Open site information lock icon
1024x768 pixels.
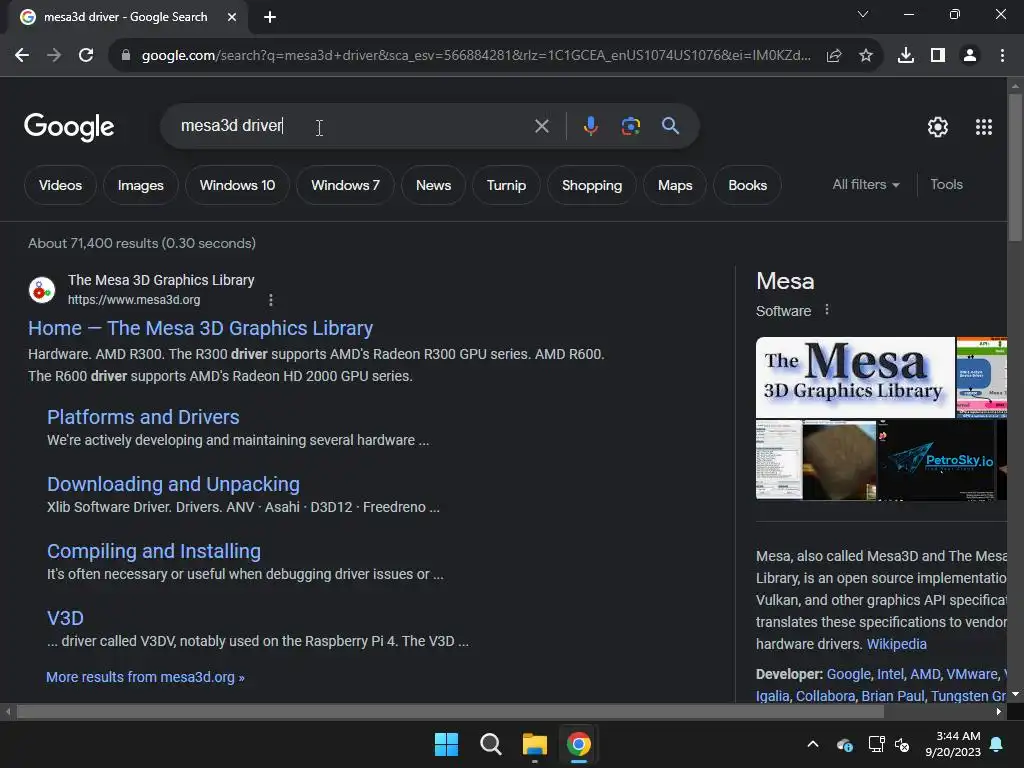126,56
